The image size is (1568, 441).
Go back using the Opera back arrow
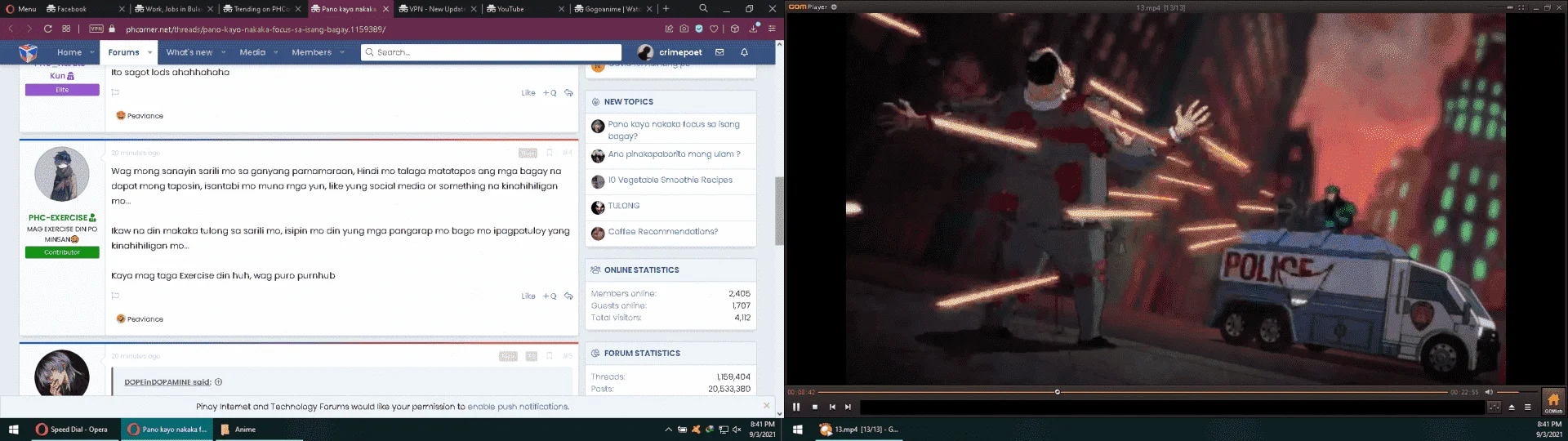11,29
